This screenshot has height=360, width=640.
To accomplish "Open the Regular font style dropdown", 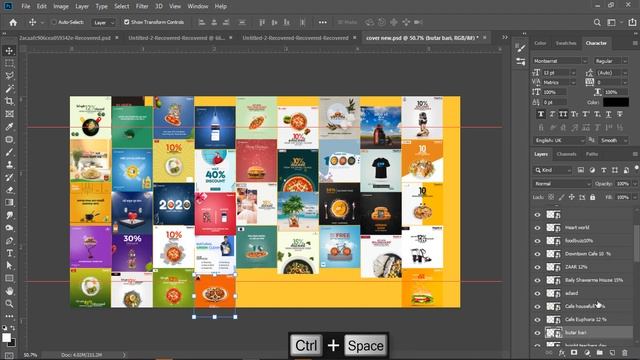I will click(625, 61).
